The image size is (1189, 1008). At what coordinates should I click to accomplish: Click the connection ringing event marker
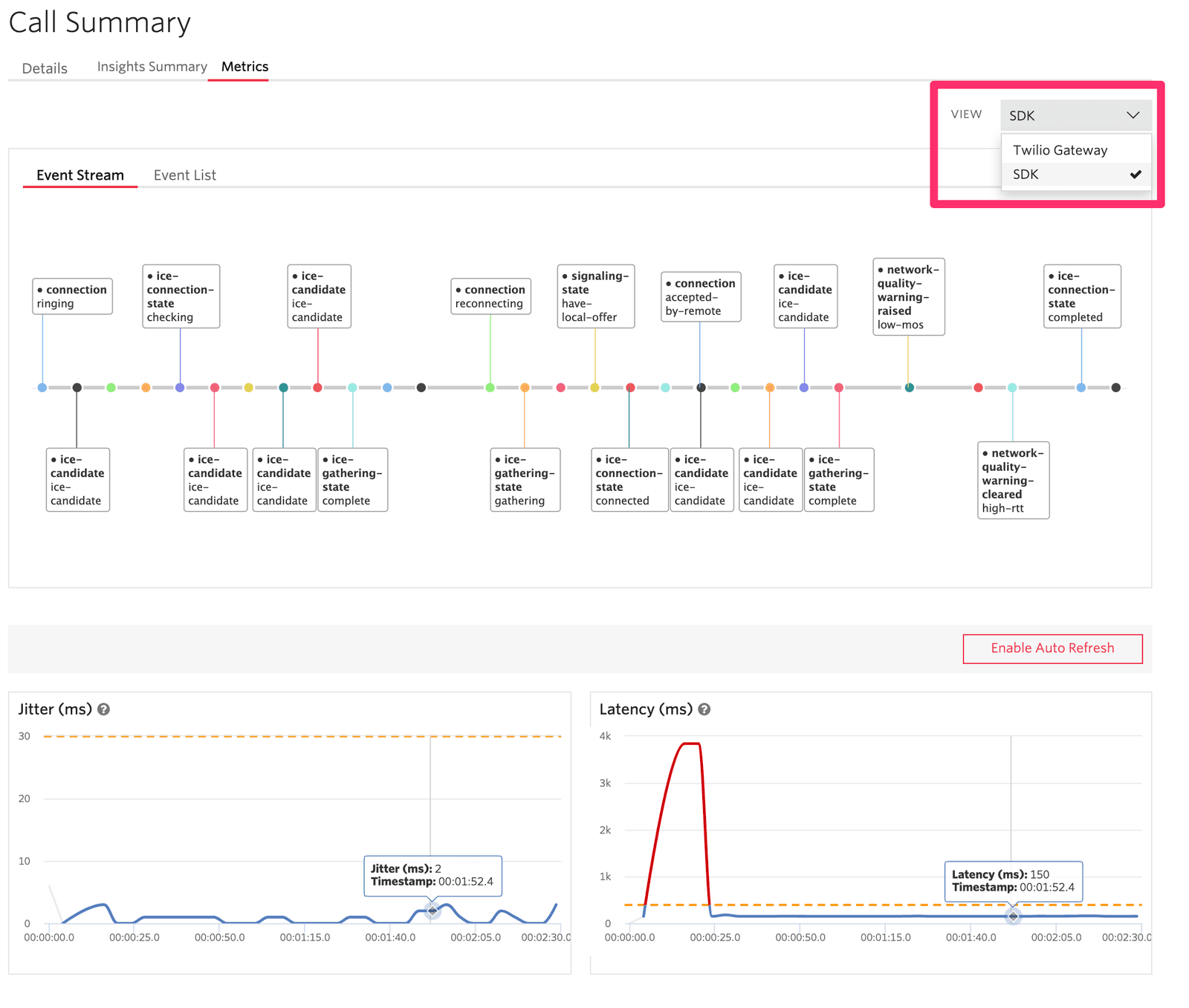pos(71,296)
